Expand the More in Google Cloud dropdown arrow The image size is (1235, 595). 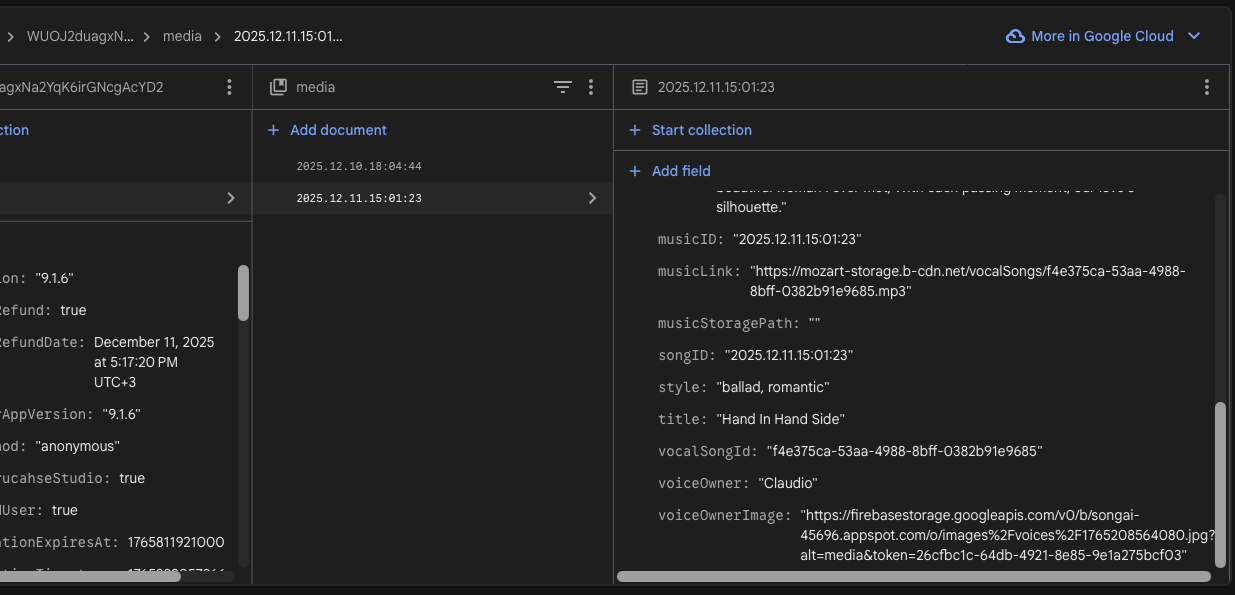click(1193, 36)
